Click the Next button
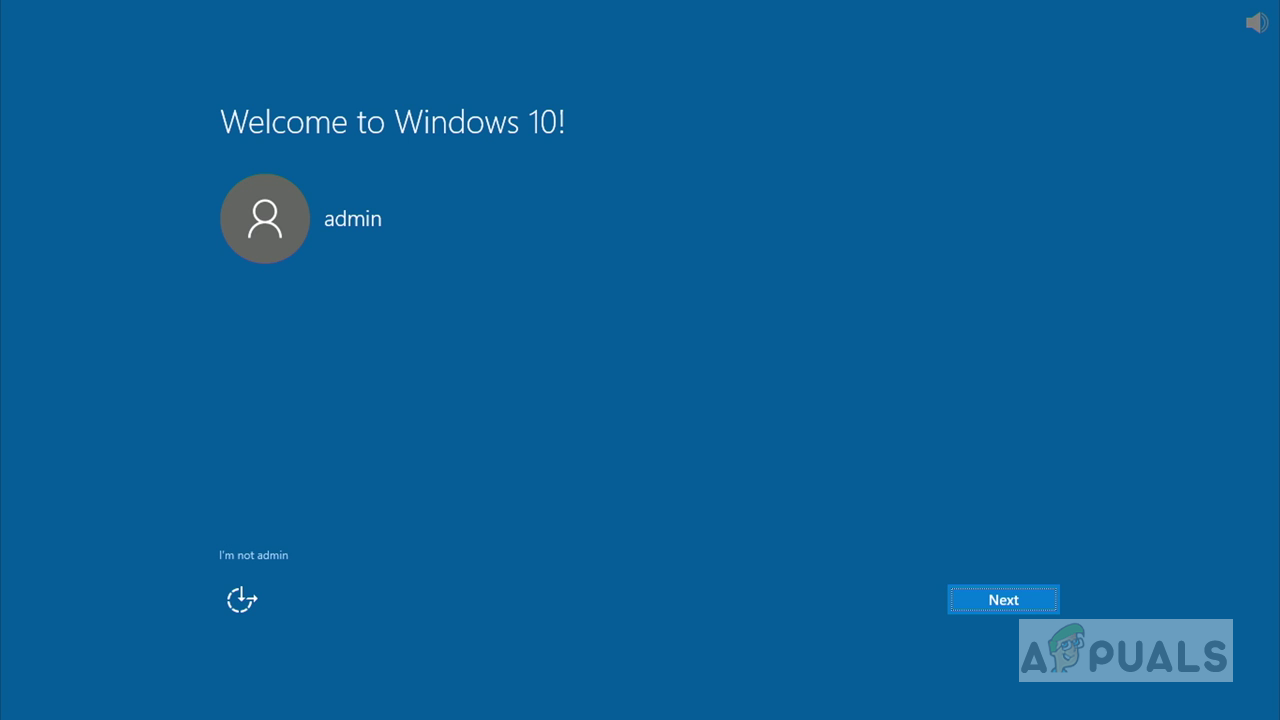 point(1003,600)
